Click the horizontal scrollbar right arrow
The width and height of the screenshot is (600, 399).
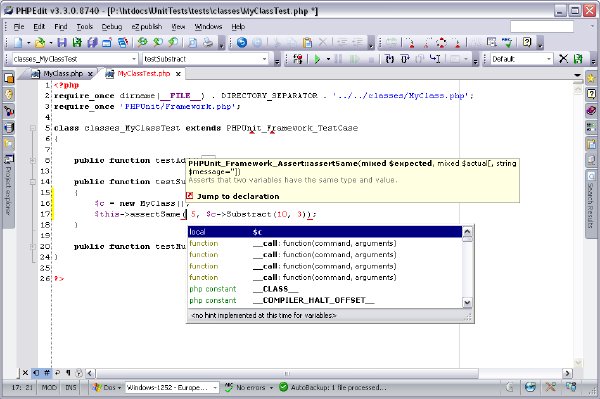tap(567, 373)
